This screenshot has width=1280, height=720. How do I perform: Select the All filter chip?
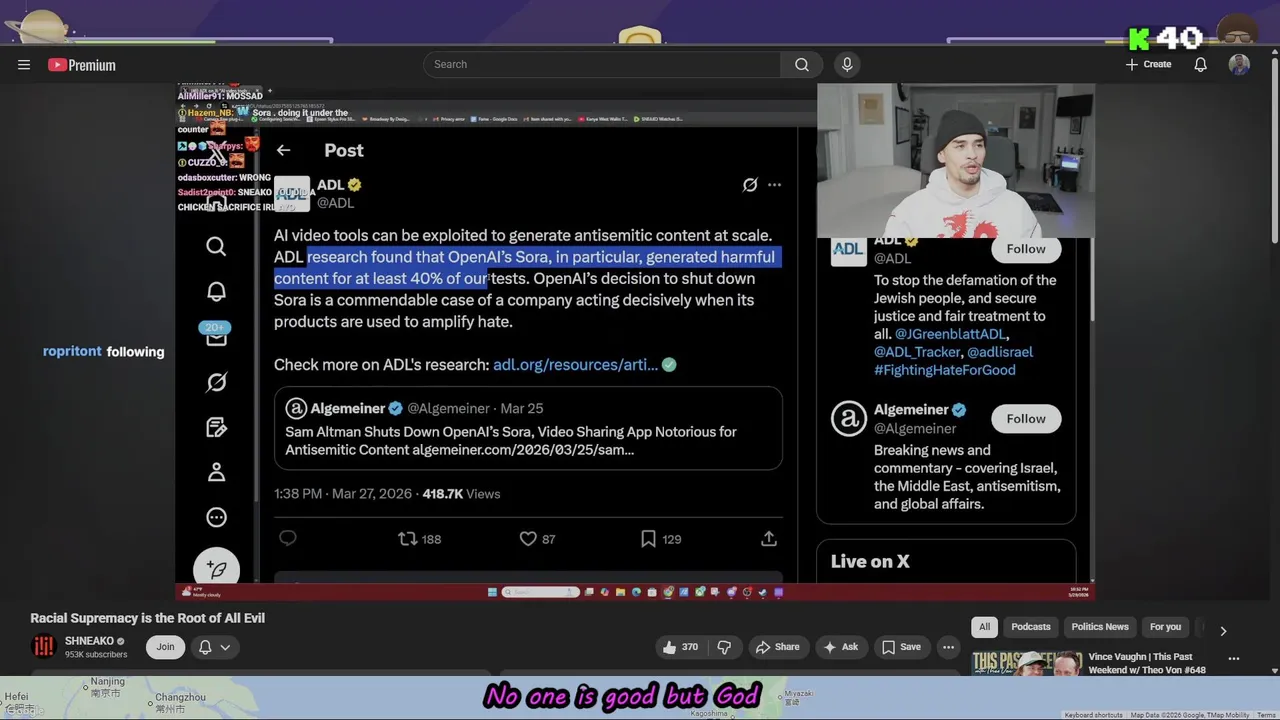click(x=984, y=627)
